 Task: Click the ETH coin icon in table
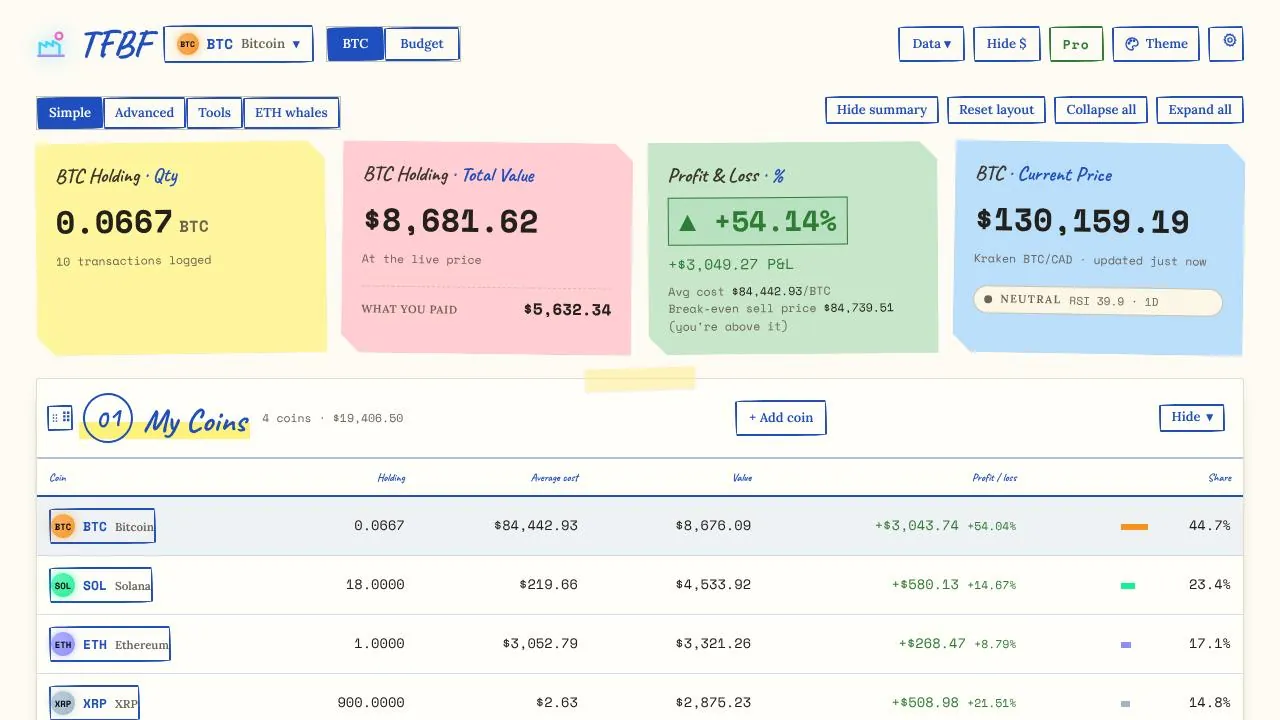click(63, 645)
